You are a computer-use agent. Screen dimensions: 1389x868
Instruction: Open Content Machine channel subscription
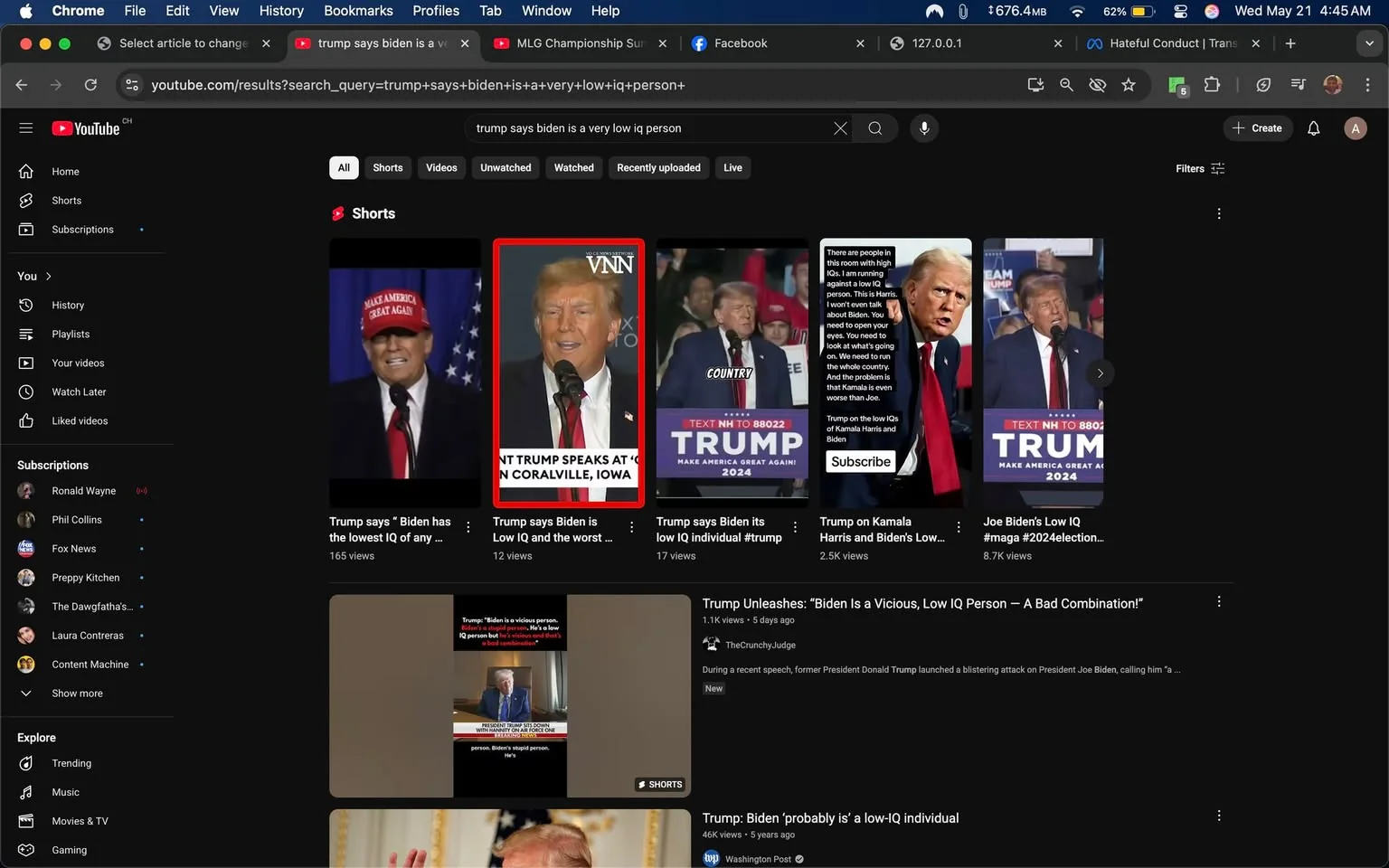pos(86,664)
